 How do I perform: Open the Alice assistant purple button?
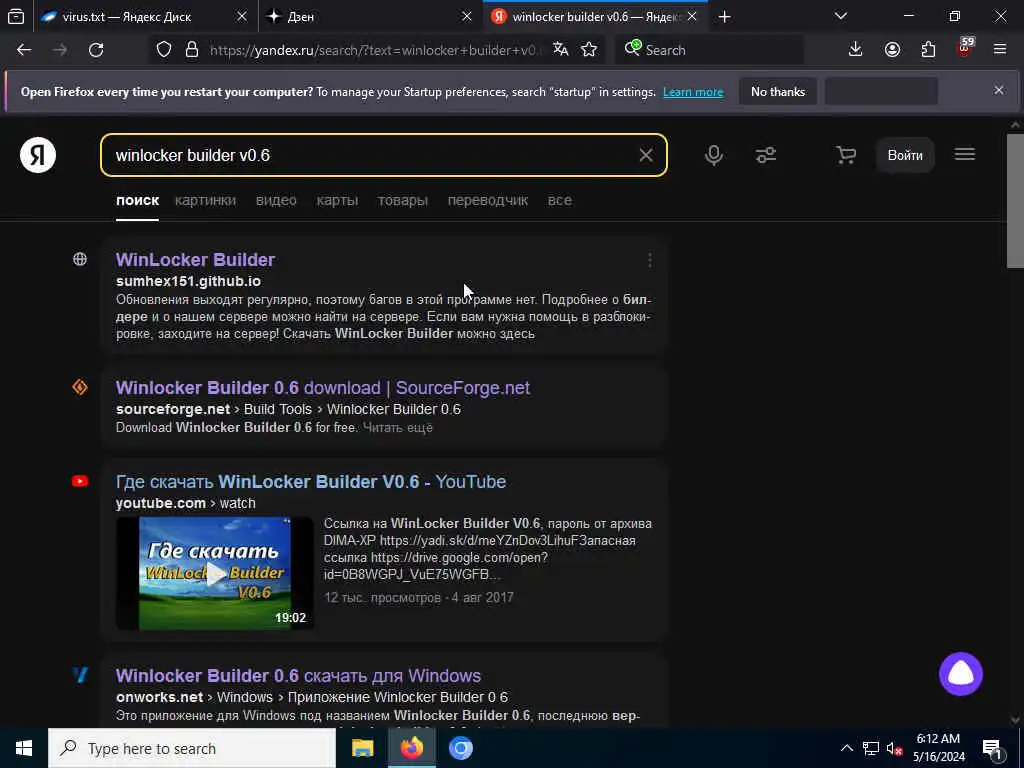pos(961,674)
